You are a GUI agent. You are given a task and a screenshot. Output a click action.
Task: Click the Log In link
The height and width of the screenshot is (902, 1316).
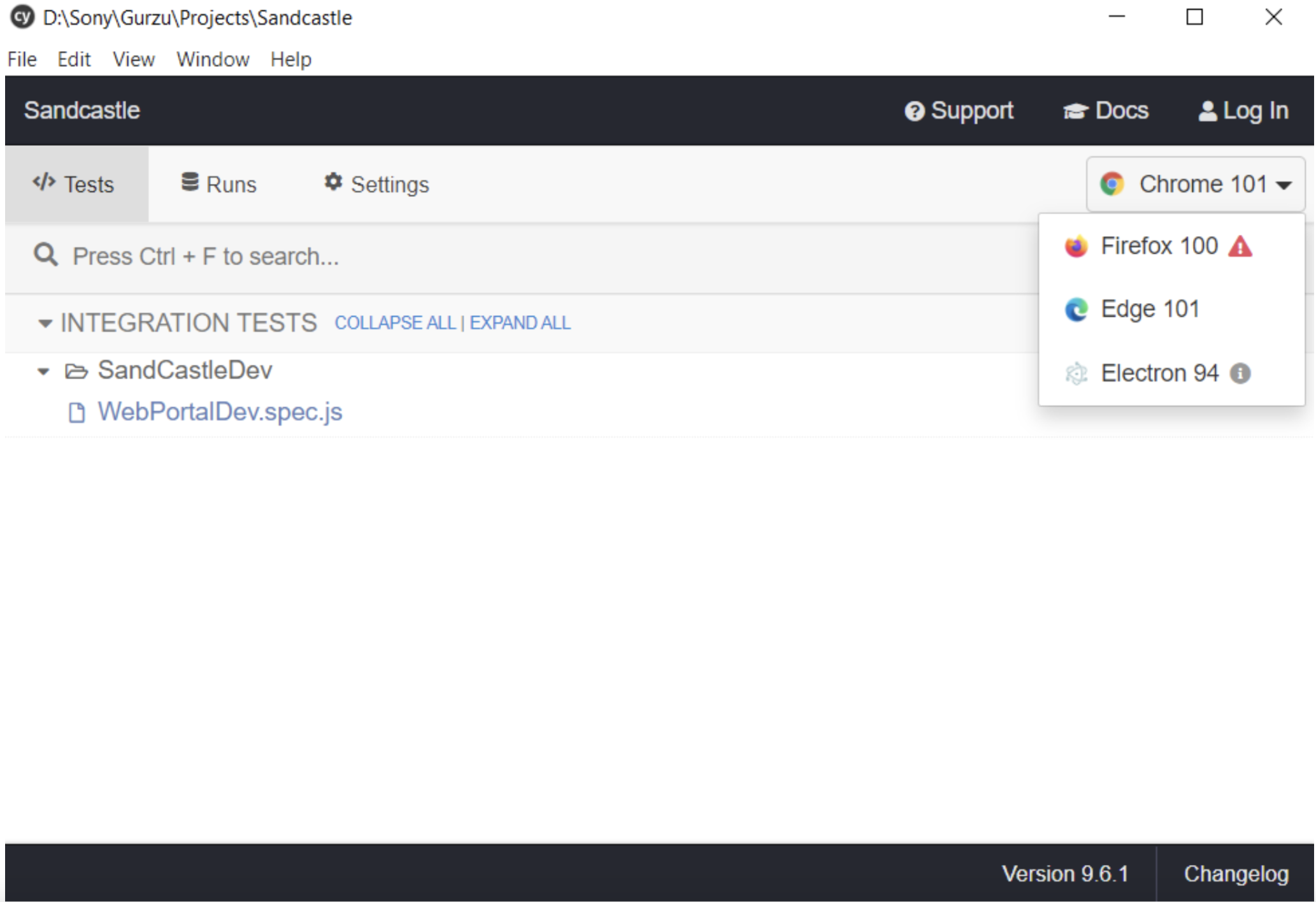point(1243,111)
